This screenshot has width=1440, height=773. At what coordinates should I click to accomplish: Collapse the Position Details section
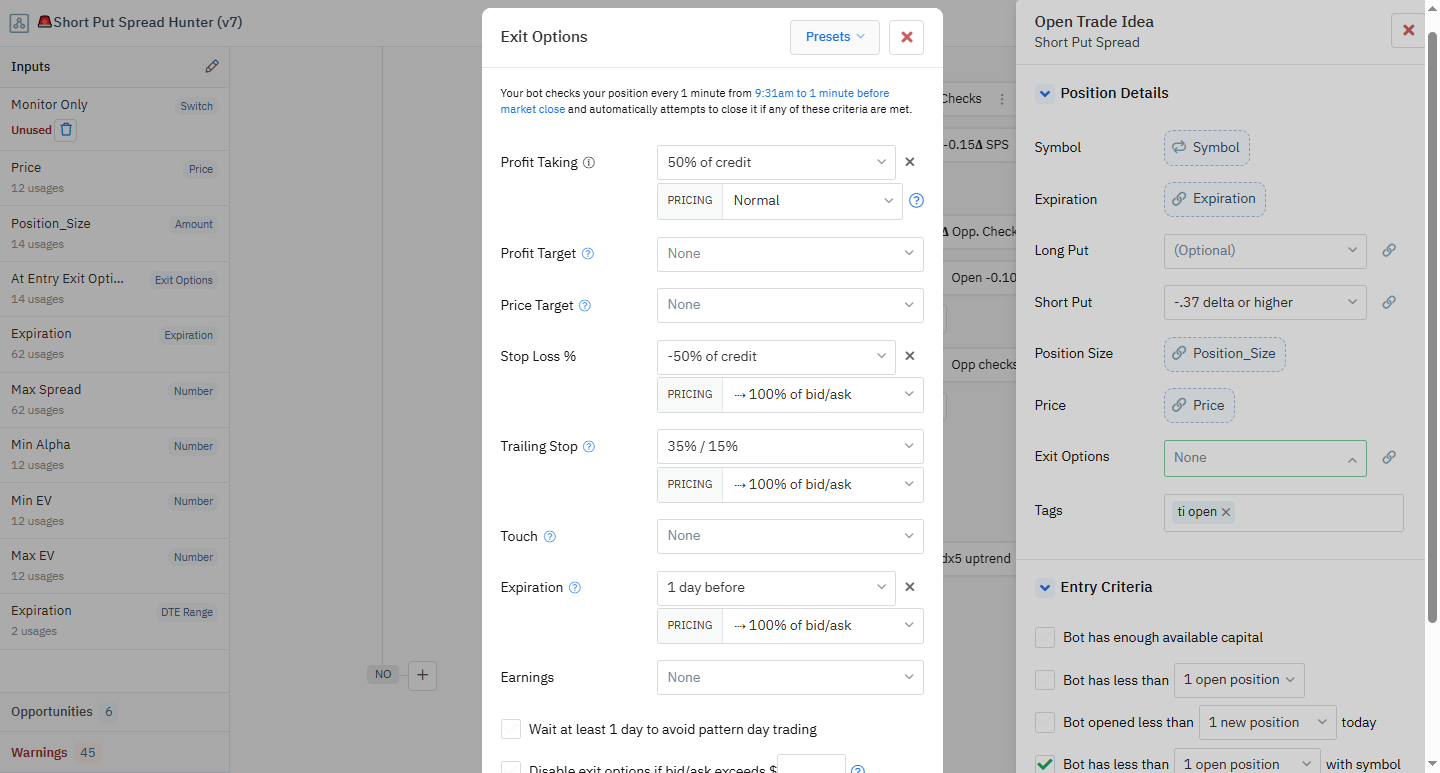1045,93
